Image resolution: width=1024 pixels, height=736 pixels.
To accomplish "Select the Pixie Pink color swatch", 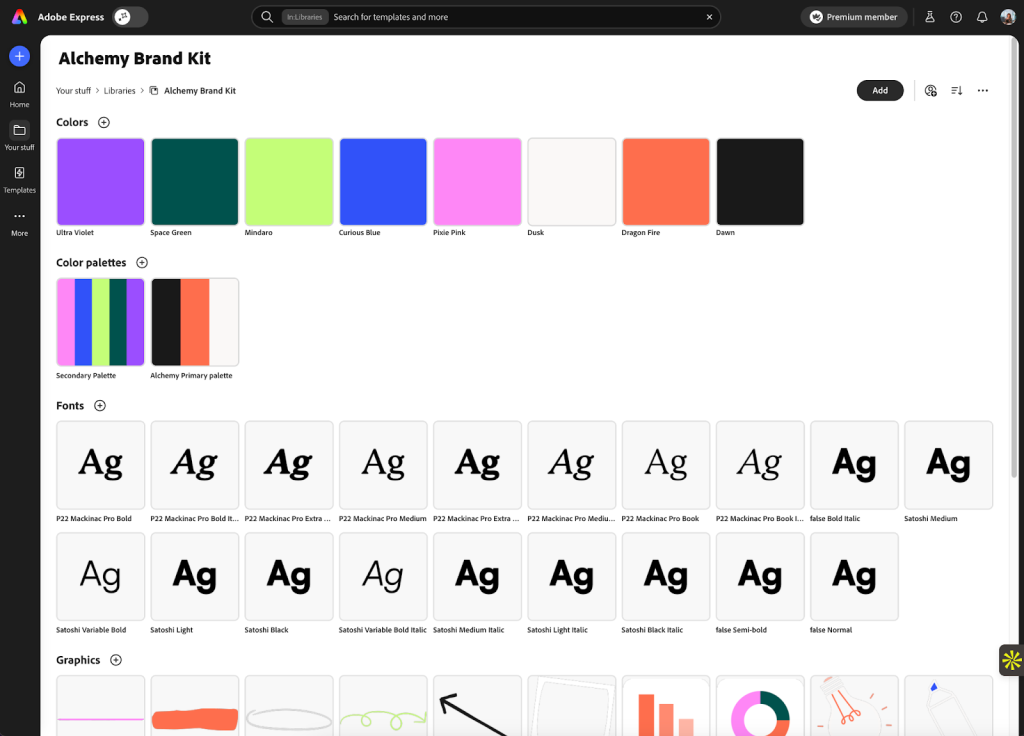I will [477, 182].
